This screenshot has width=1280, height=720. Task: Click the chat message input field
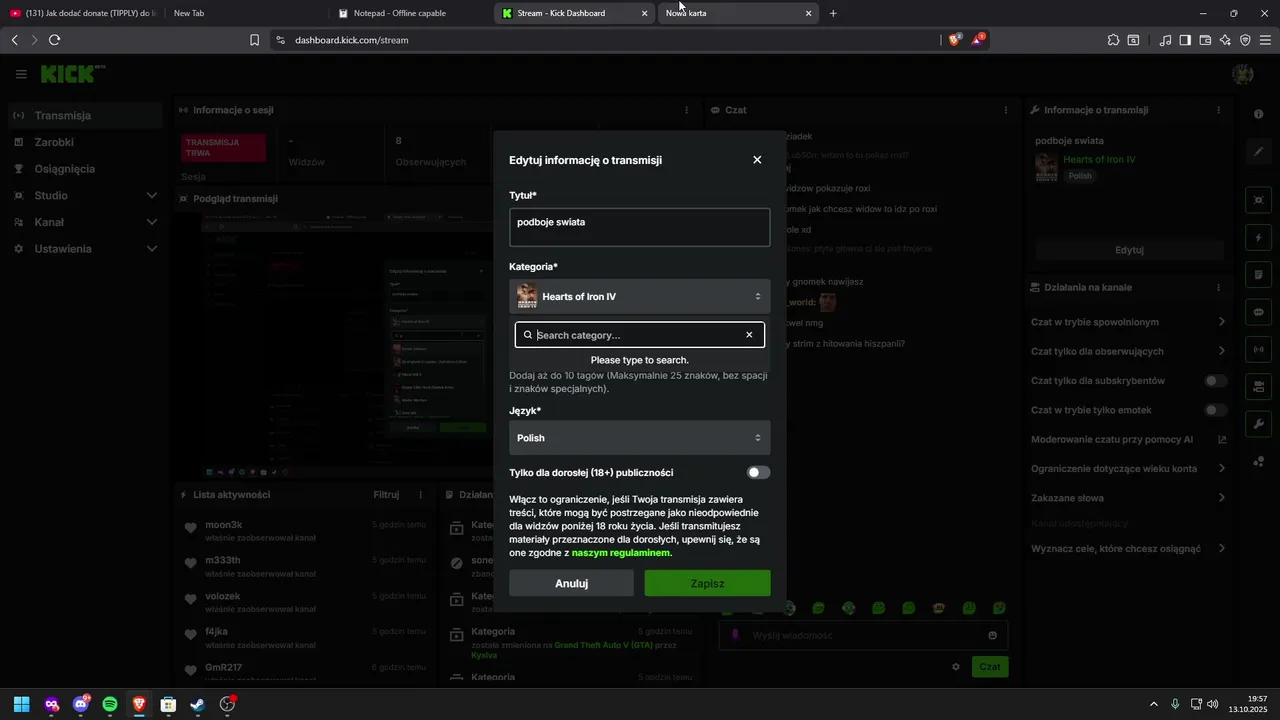pos(863,635)
